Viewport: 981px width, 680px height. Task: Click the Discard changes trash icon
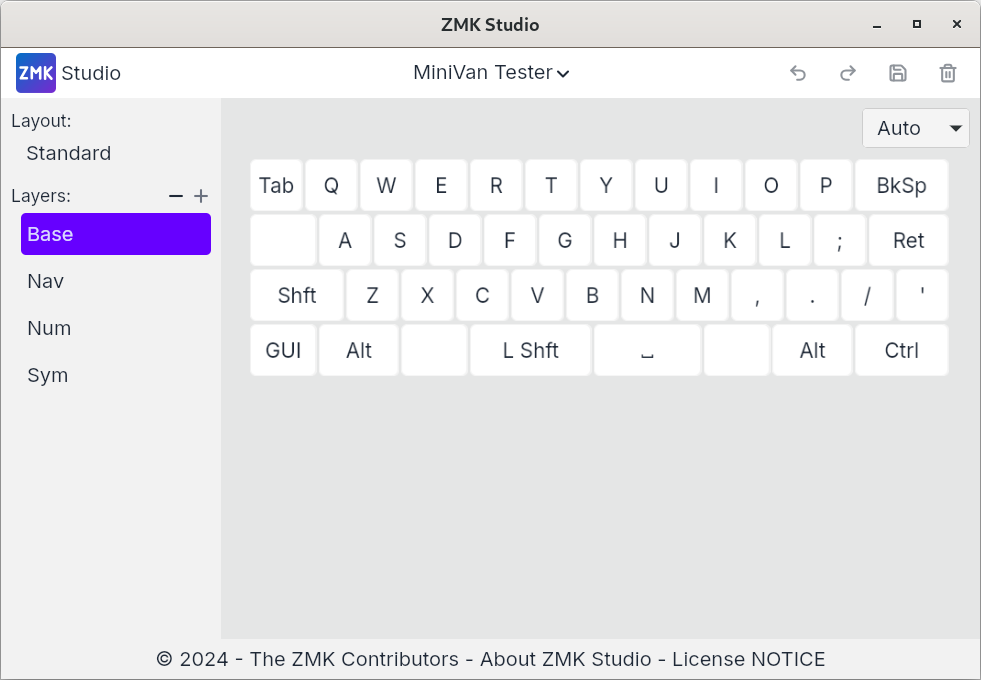click(947, 73)
